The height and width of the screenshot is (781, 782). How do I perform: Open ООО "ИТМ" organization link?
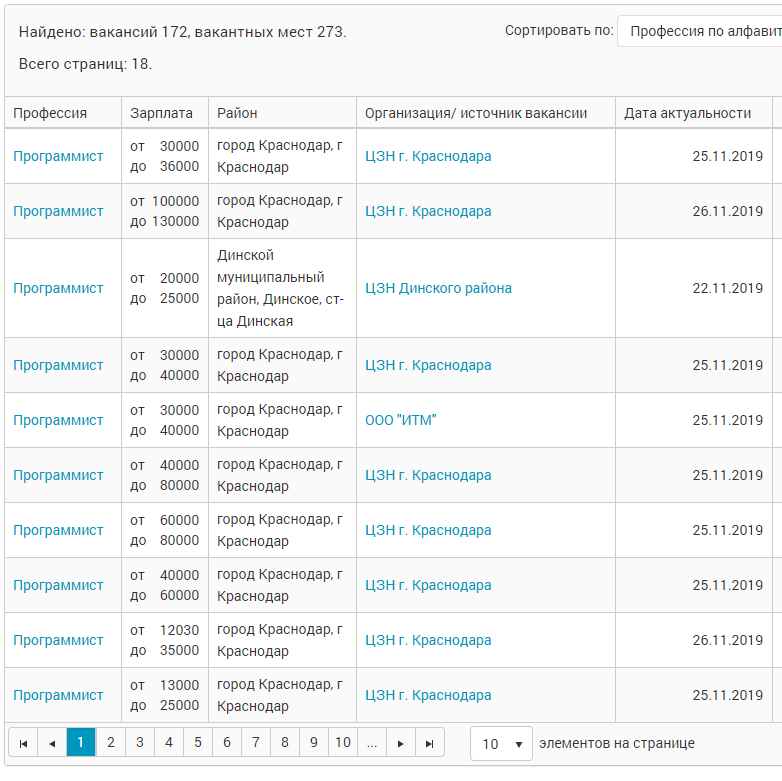[400, 420]
